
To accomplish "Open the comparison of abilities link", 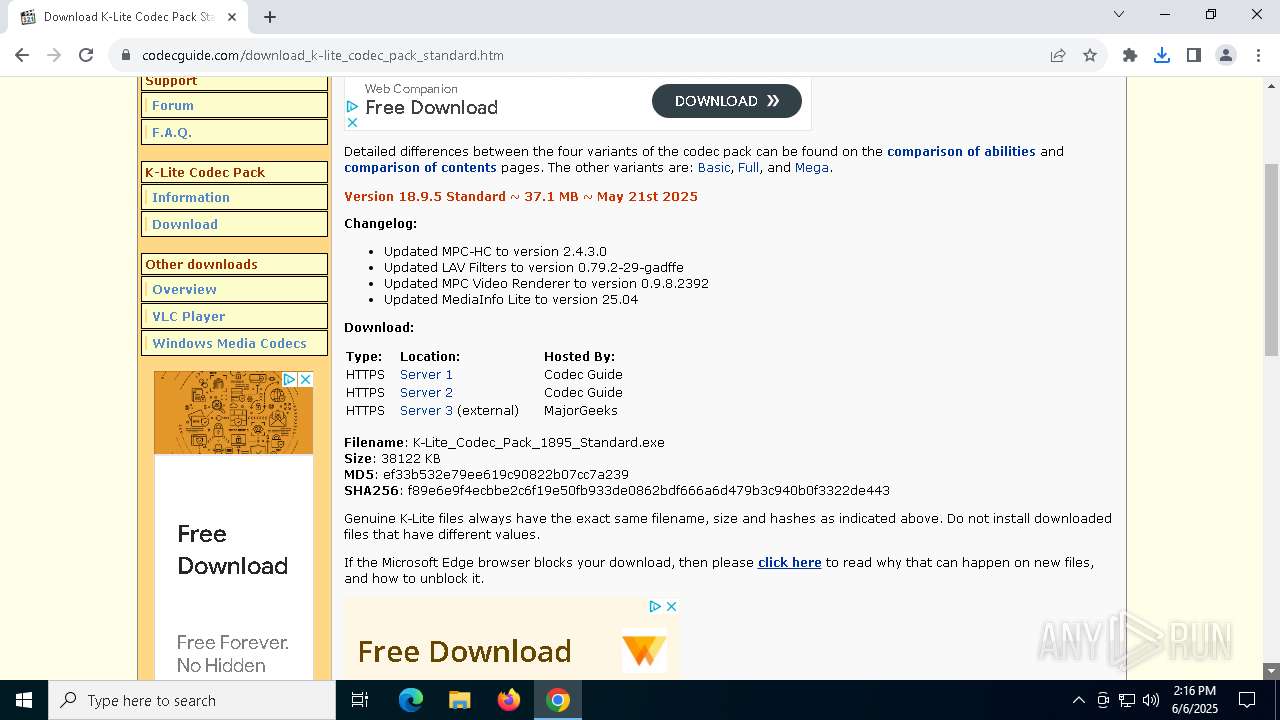I will 961,151.
